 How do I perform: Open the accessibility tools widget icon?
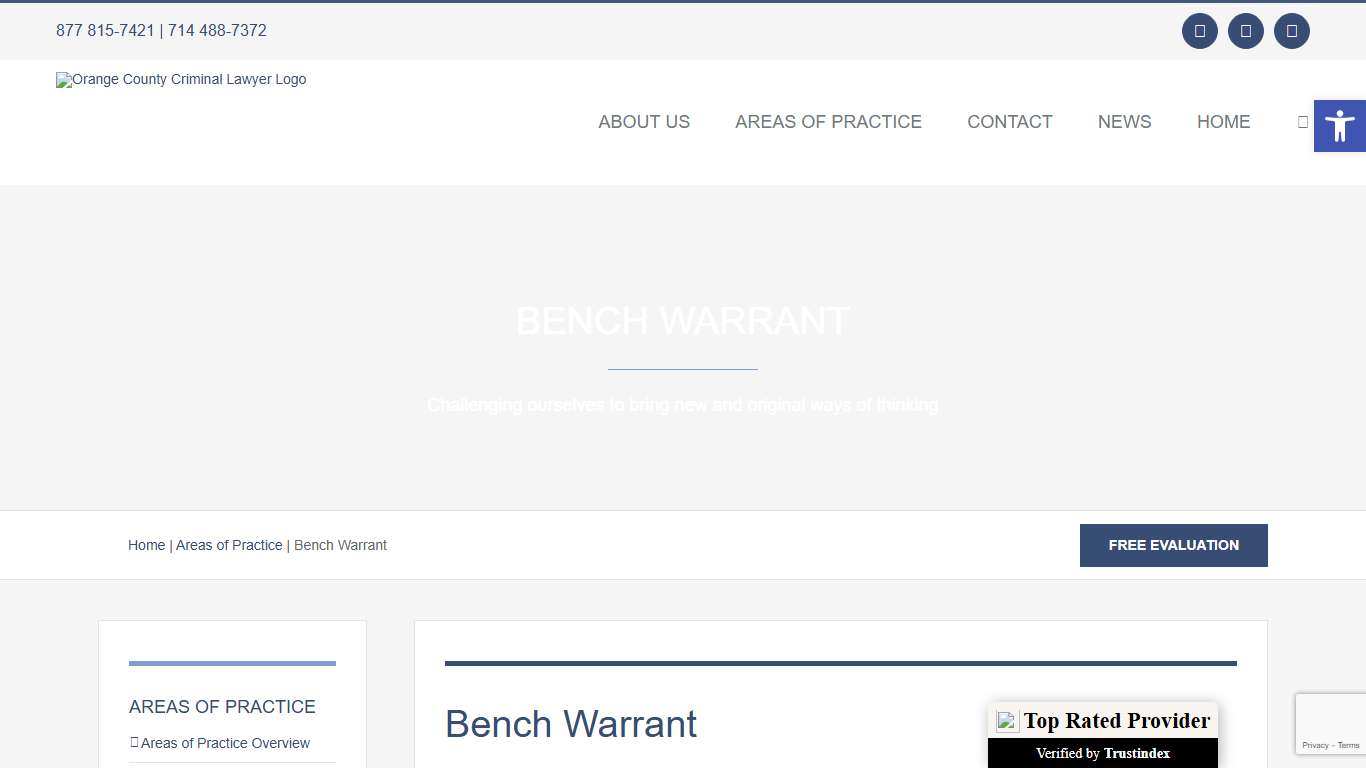coord(1340,125)
